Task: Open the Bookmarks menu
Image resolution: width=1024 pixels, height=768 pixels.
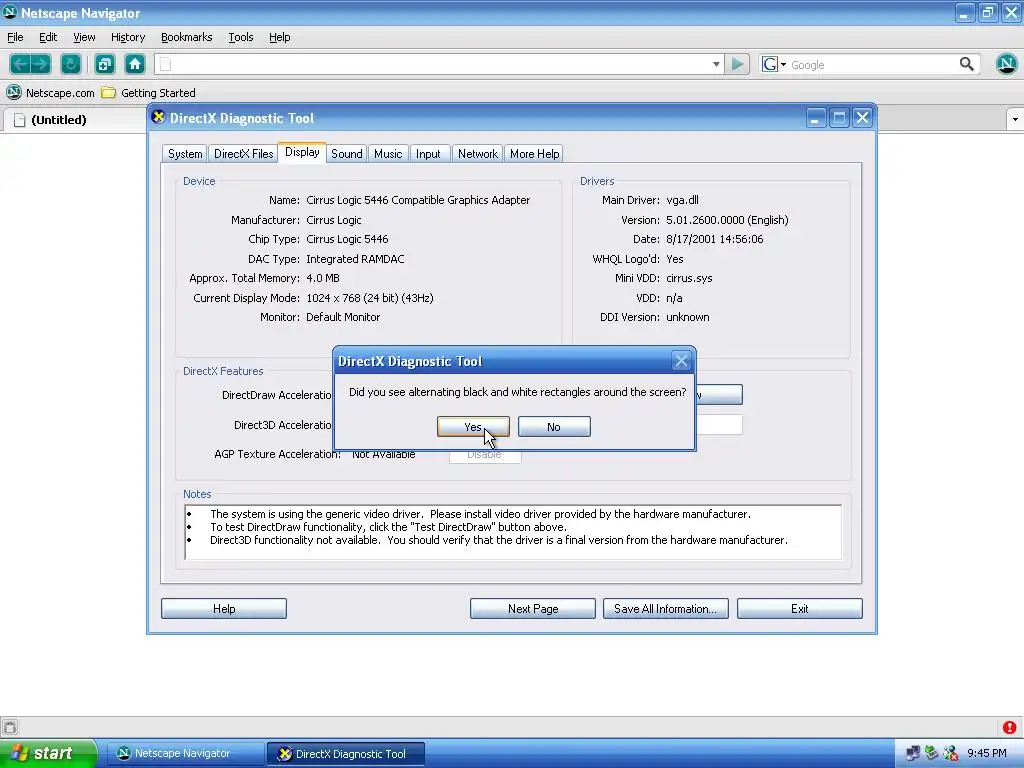Action: pos(187,37)
